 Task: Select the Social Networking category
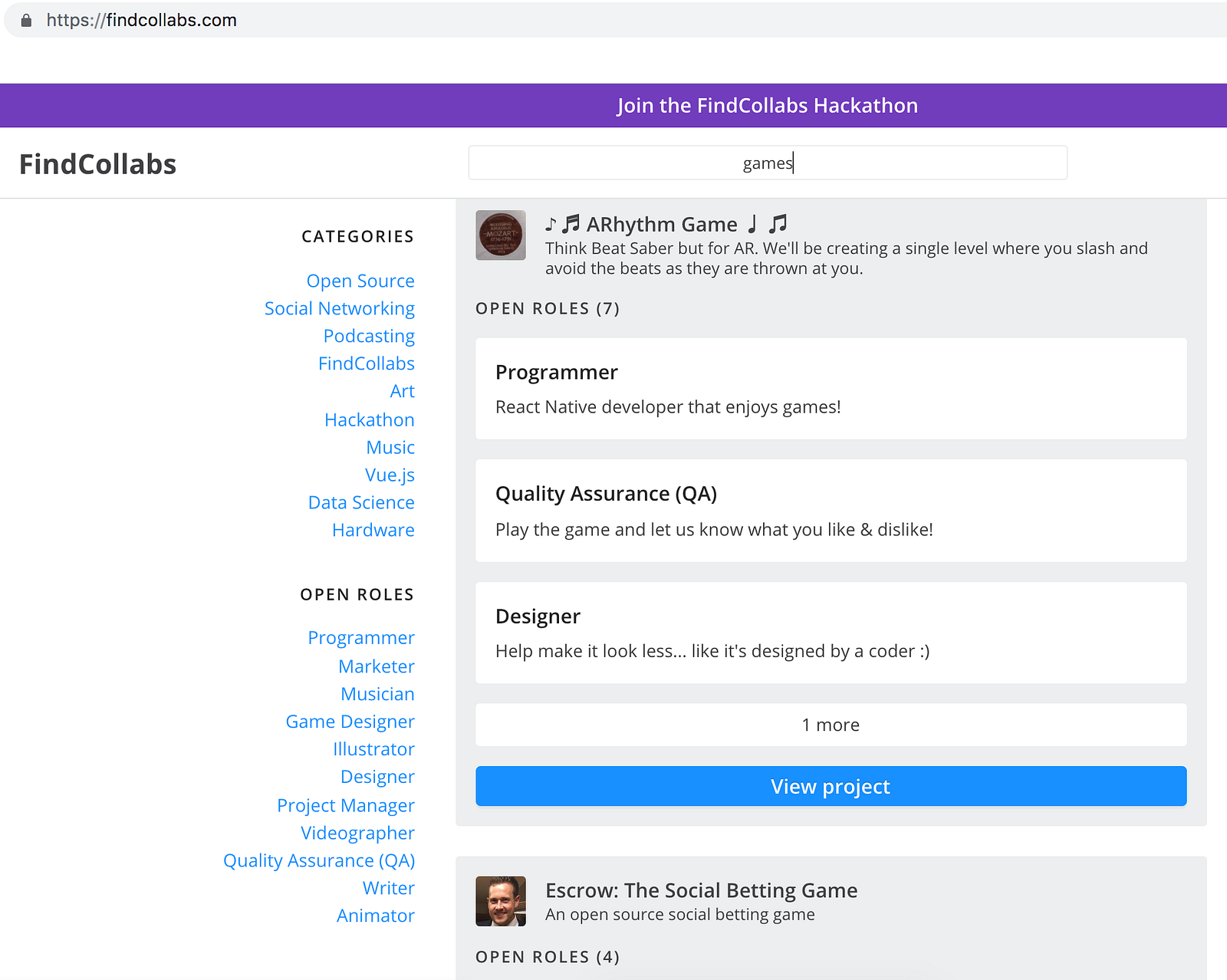point(340,308)
